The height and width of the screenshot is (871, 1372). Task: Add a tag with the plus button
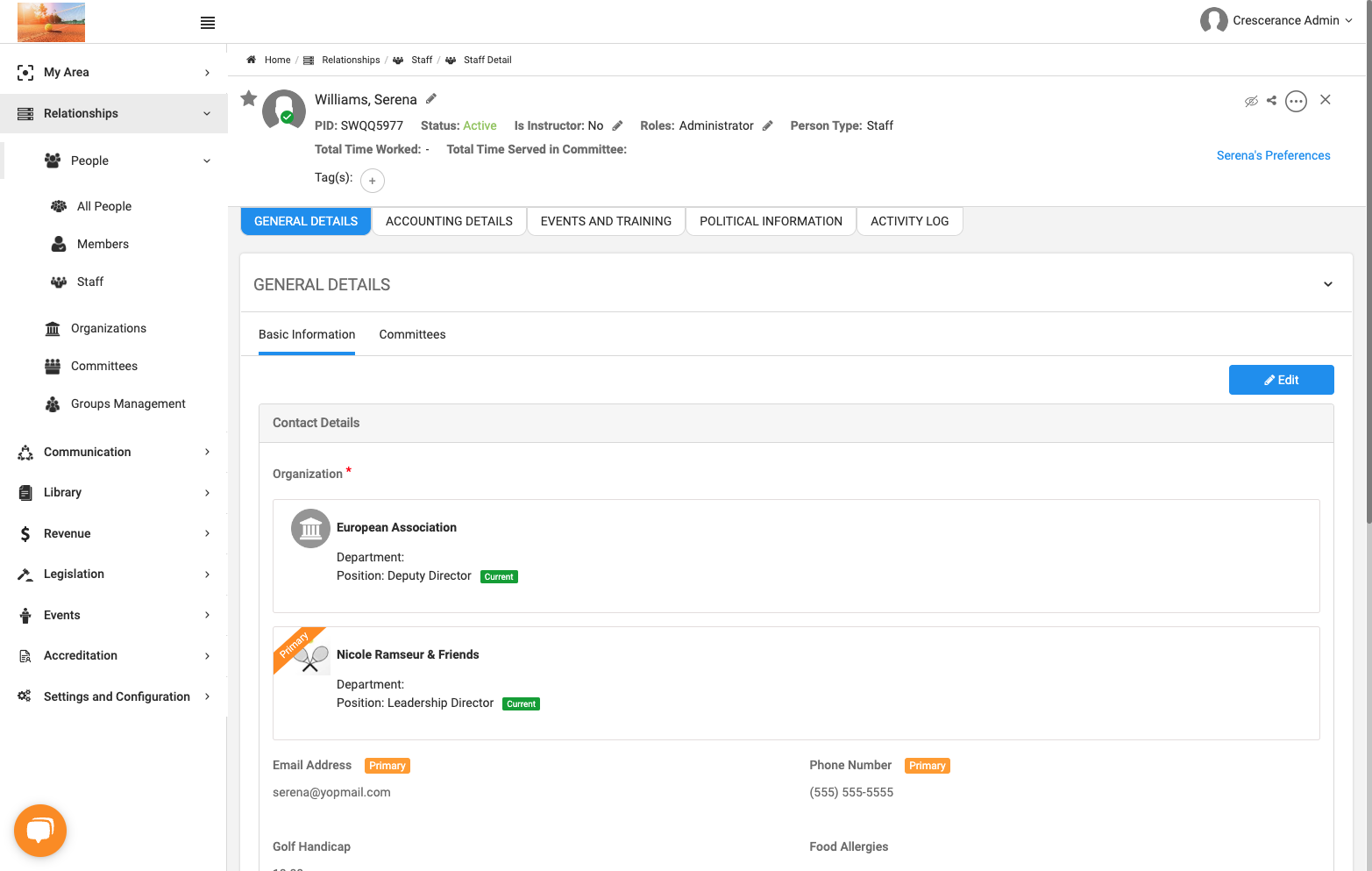373,181
